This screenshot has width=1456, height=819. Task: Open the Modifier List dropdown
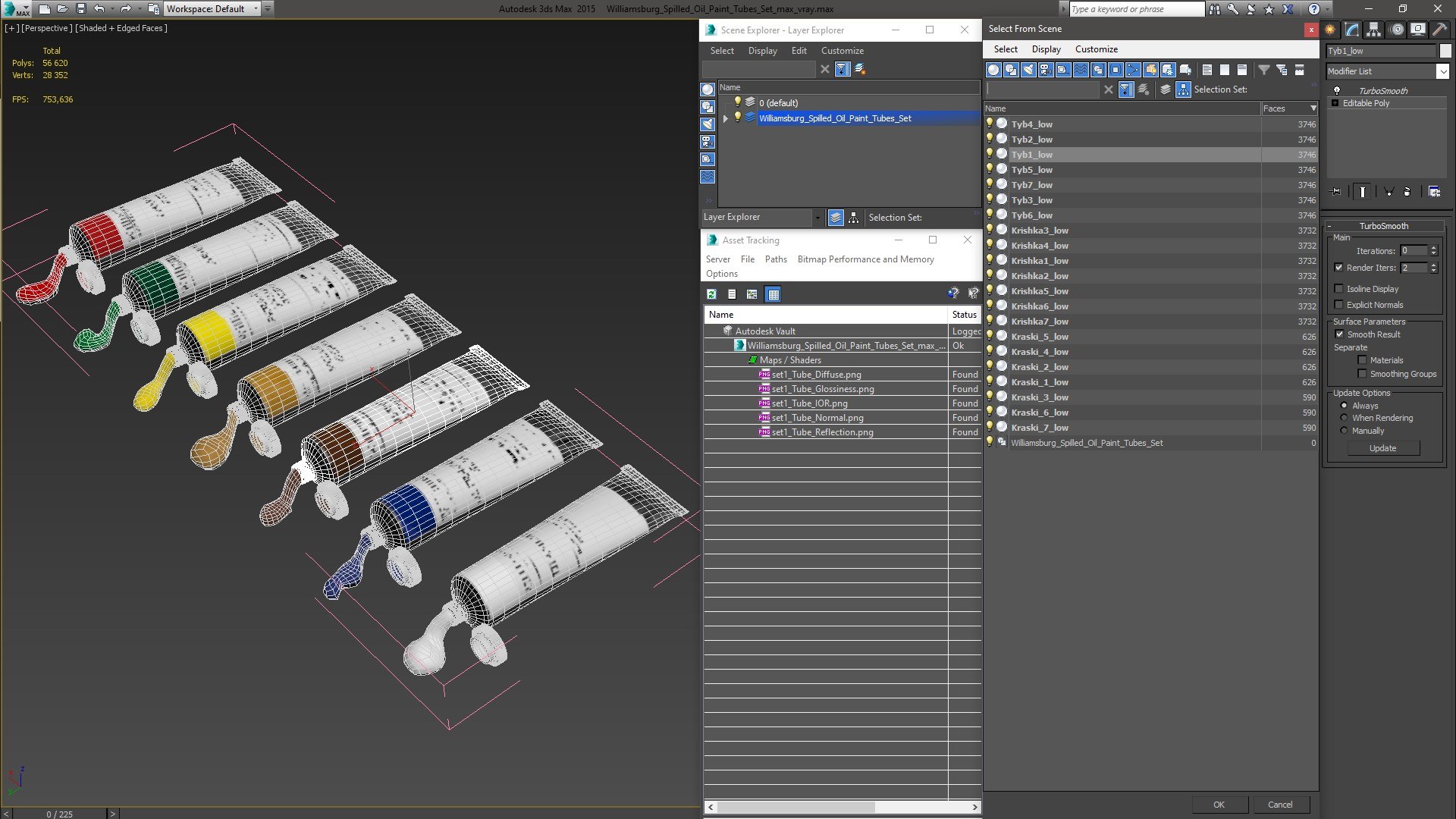(1442, 71)
